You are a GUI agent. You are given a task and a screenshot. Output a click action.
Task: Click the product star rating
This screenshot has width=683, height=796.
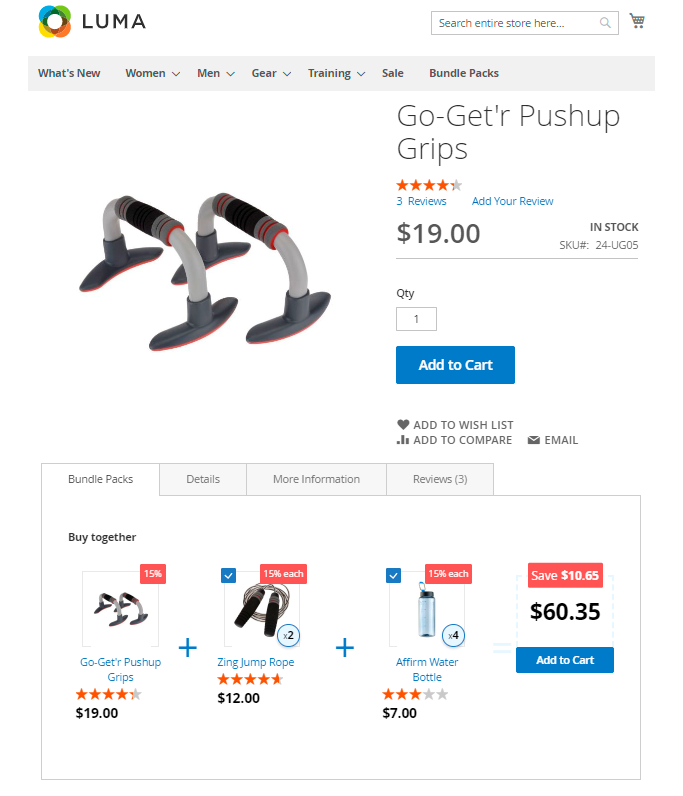point(429,185)
